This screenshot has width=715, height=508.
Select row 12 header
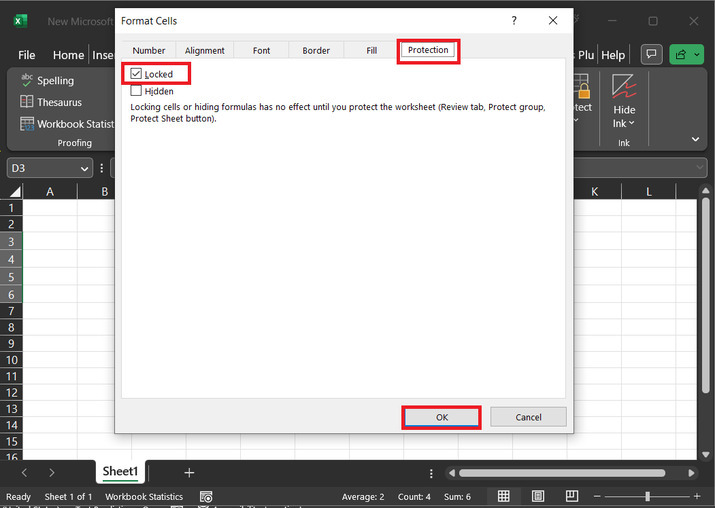point(11,393)
